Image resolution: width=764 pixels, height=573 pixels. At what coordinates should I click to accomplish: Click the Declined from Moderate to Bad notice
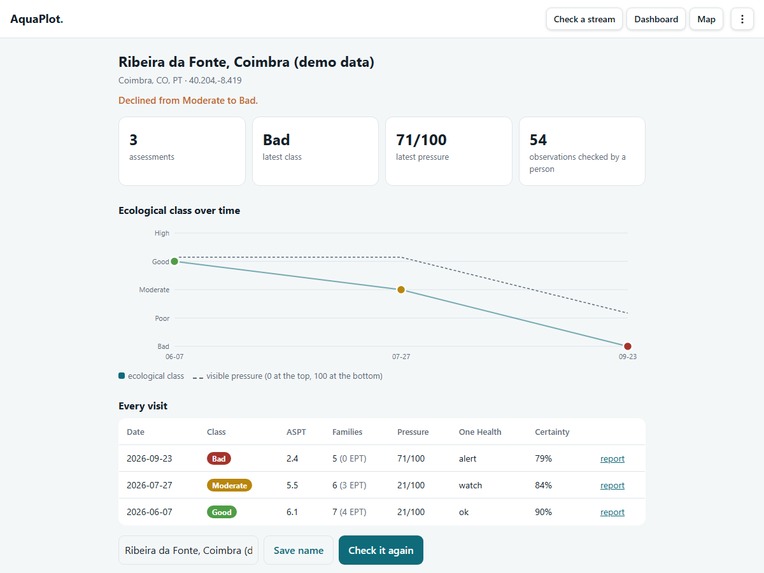[x=188, y=100]
